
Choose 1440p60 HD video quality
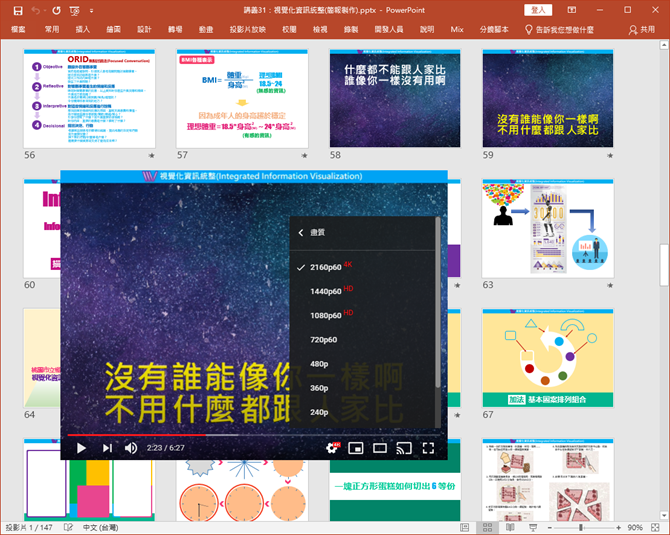point(362,291)
